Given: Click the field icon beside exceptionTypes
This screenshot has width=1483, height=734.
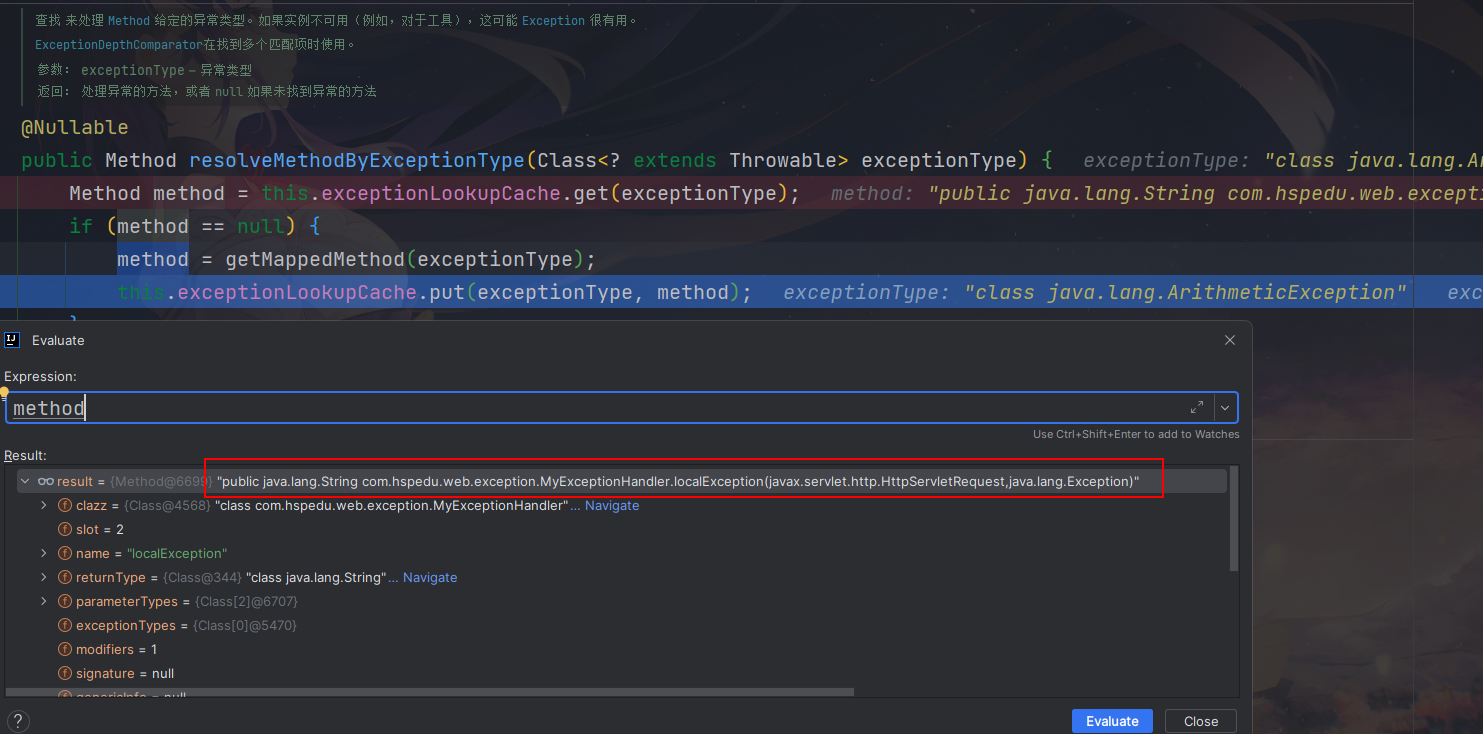Looking at the screenshot, I should click(65, 625).
